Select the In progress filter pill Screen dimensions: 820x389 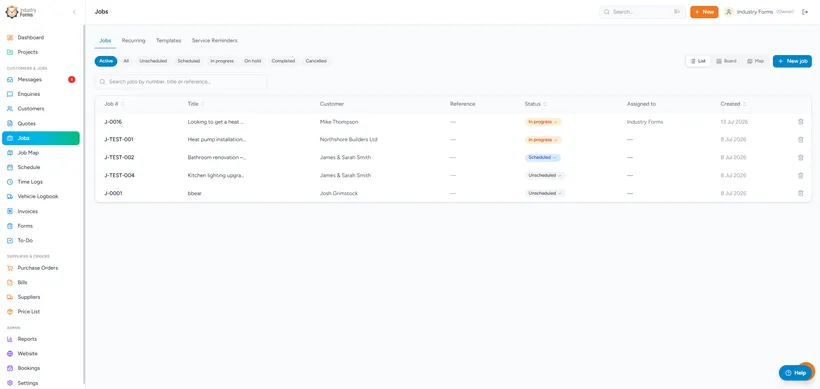click(222, 61)
